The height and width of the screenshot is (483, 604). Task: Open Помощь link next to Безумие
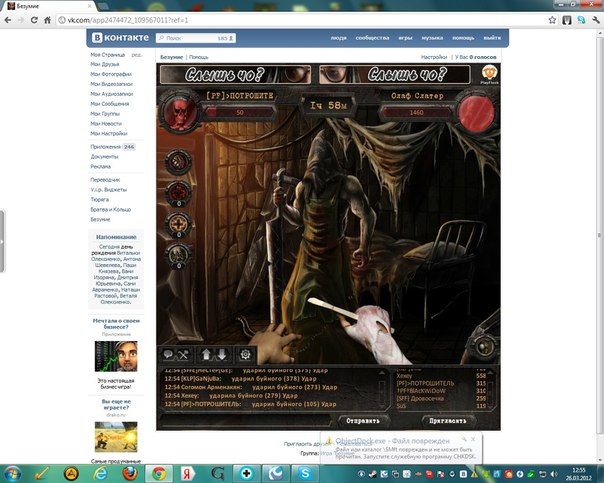tap(198, 57)
